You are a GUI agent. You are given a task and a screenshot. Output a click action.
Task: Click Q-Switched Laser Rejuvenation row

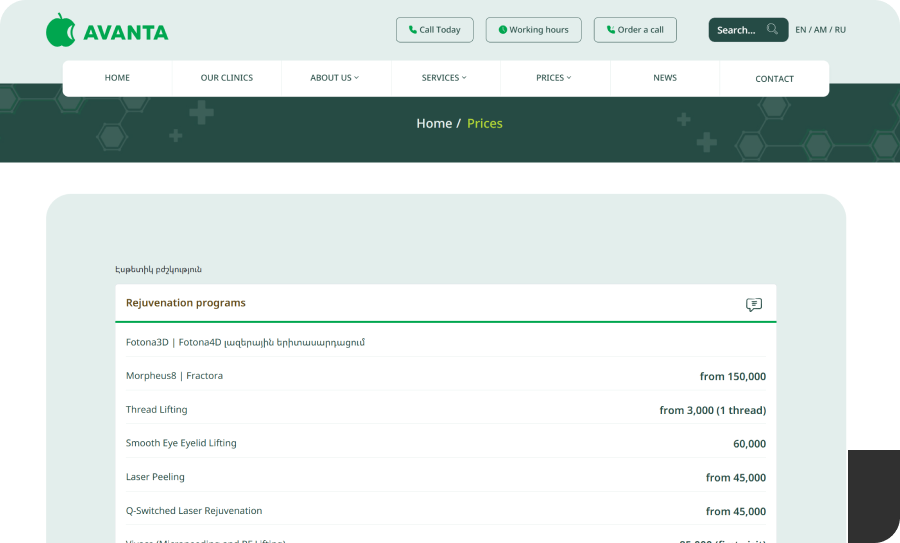click(x=445, y=511)
